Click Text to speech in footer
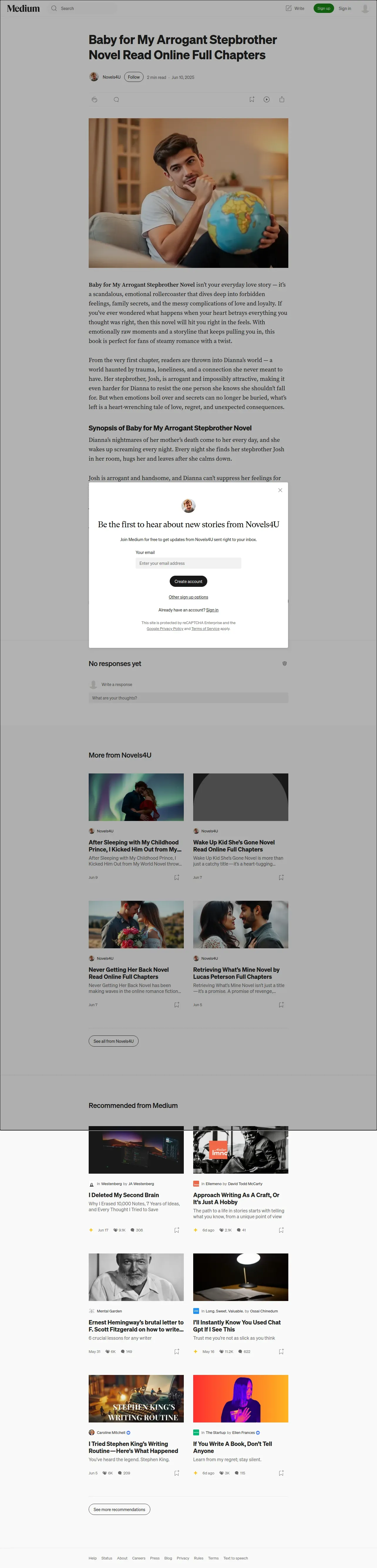Viewport: 377px width, 1568px height. tap(236, 1558)
